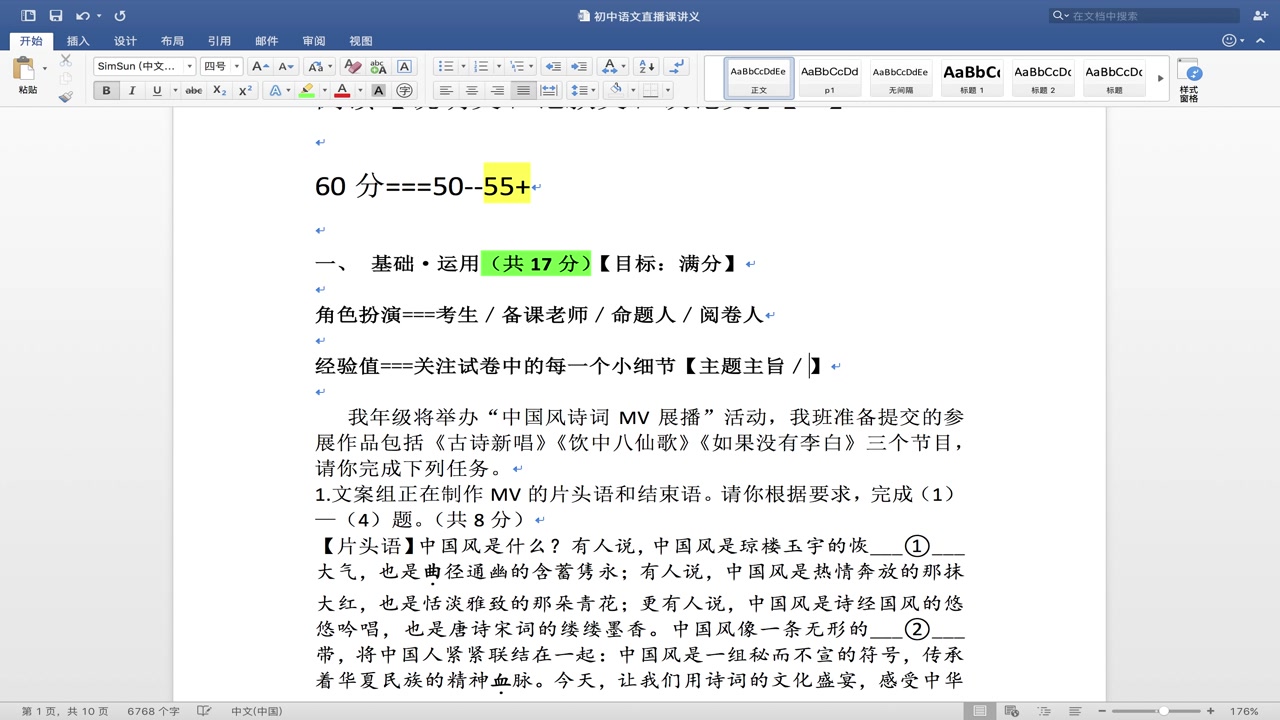Open the change case Aa dropdown
This screenshot has width=1280, height=720.
pos(319,66)
